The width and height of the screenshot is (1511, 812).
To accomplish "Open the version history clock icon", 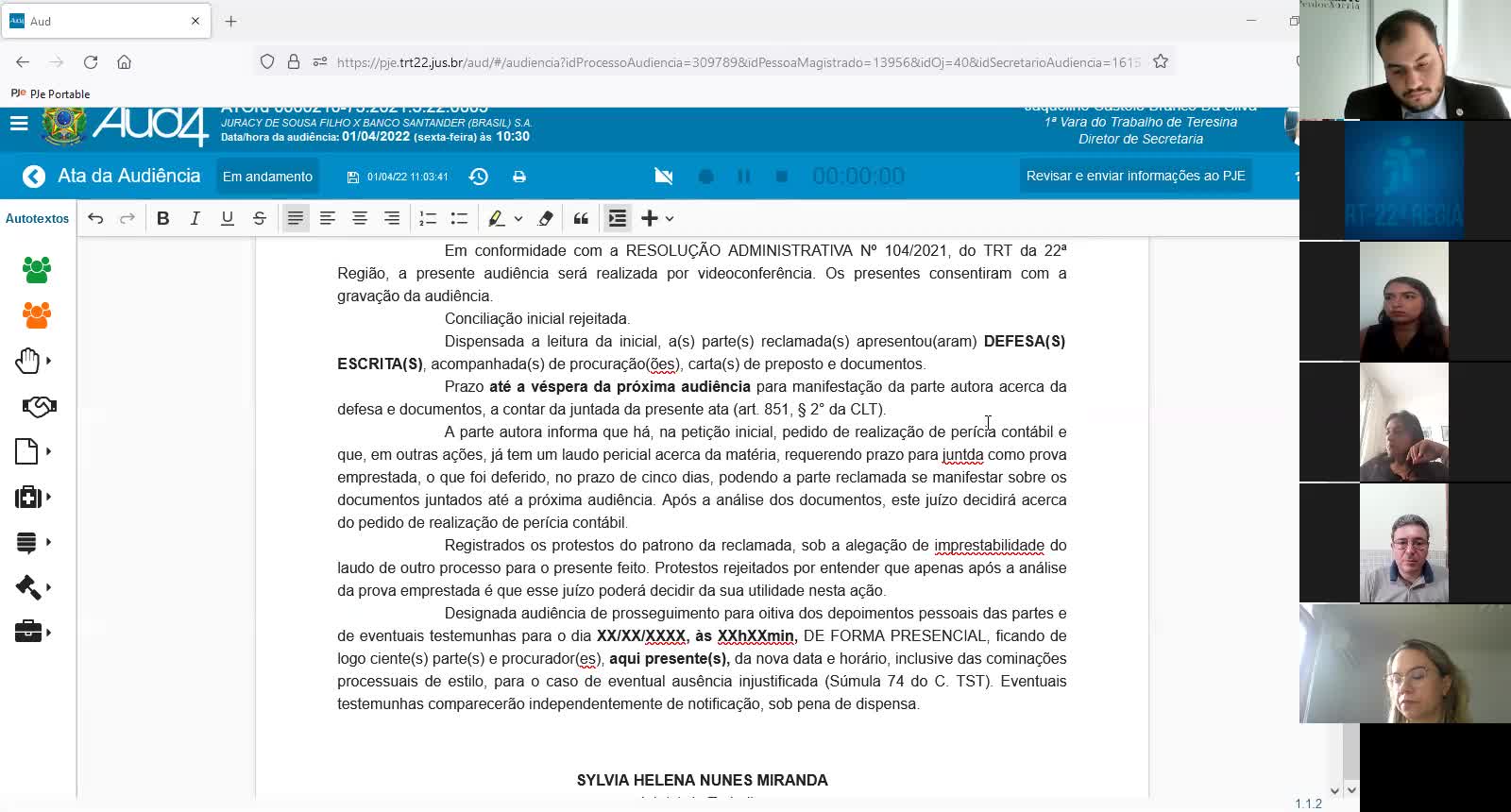I will [479, 177].
